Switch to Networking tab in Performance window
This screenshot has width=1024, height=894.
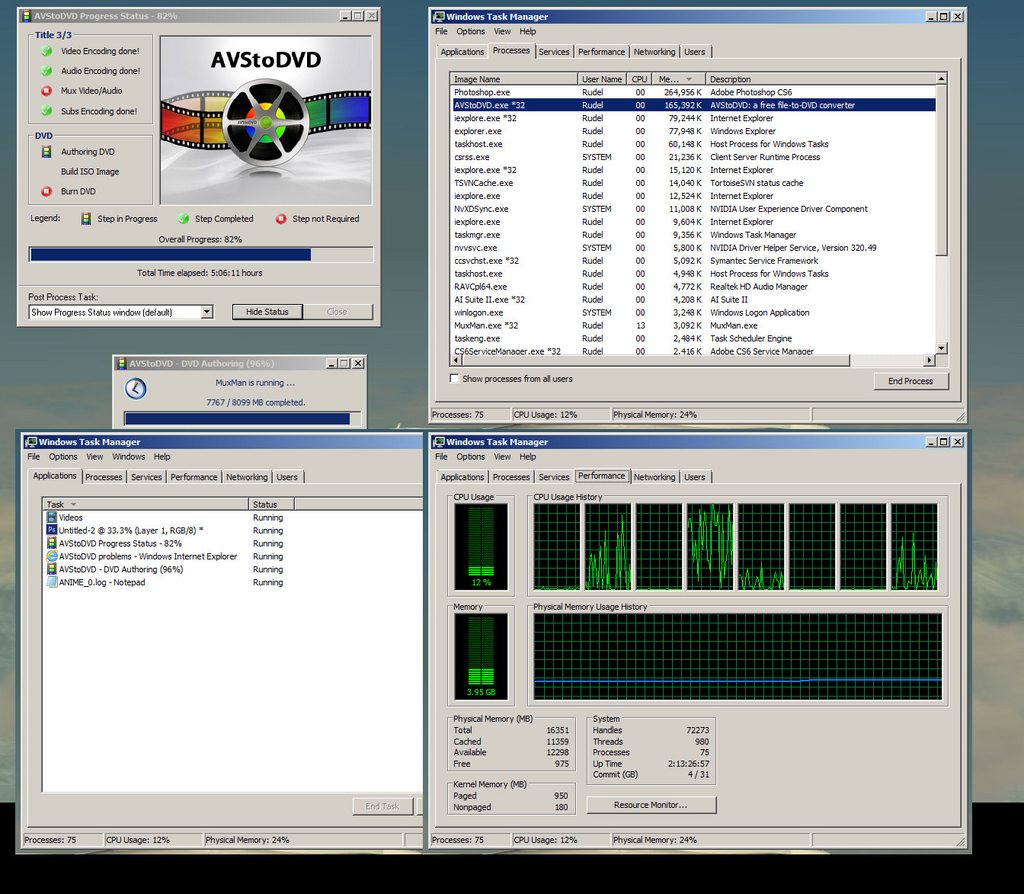654,477
